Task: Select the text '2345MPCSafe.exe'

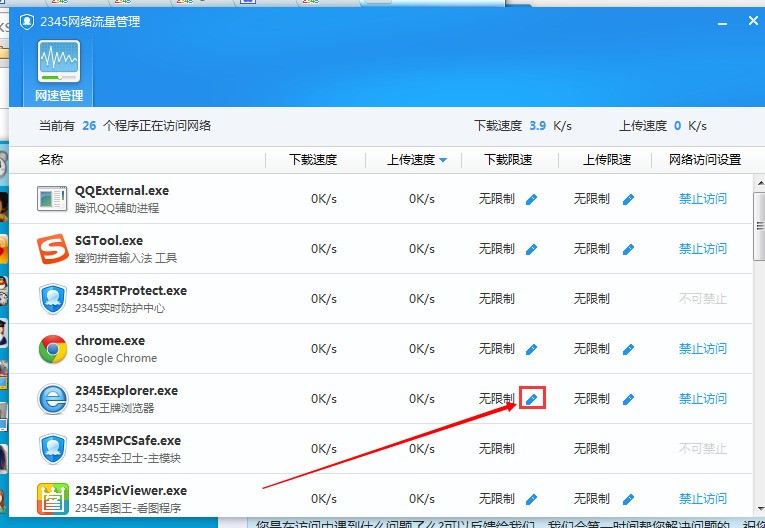Action: pos(128,441)
